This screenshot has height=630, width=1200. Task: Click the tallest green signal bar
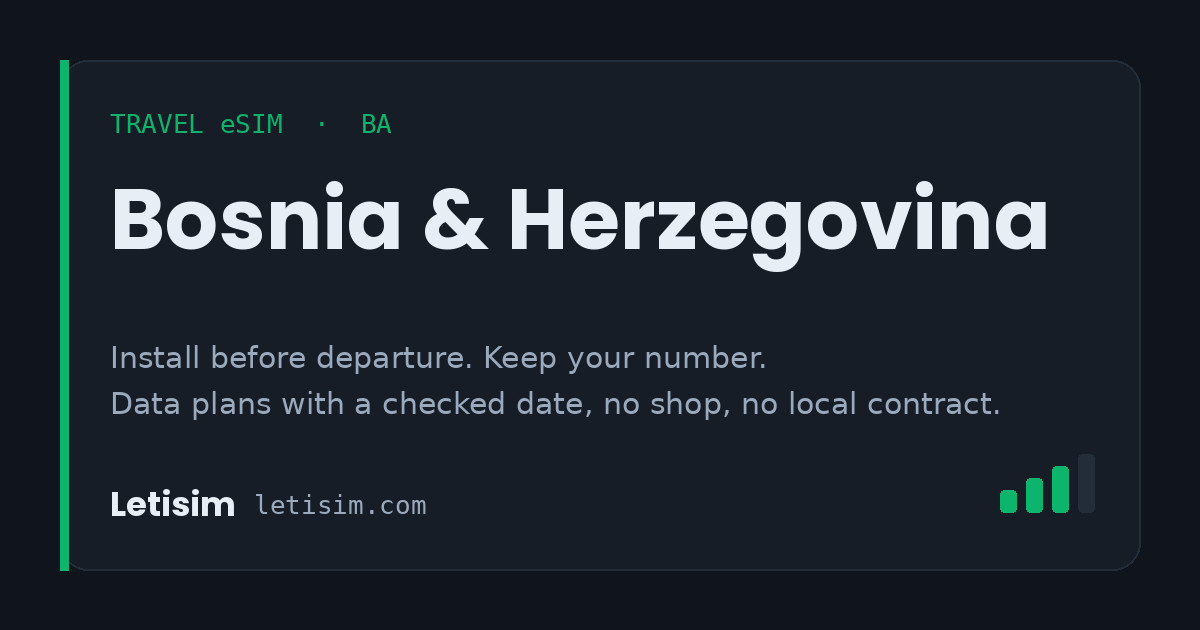[x=1060, y=489]
